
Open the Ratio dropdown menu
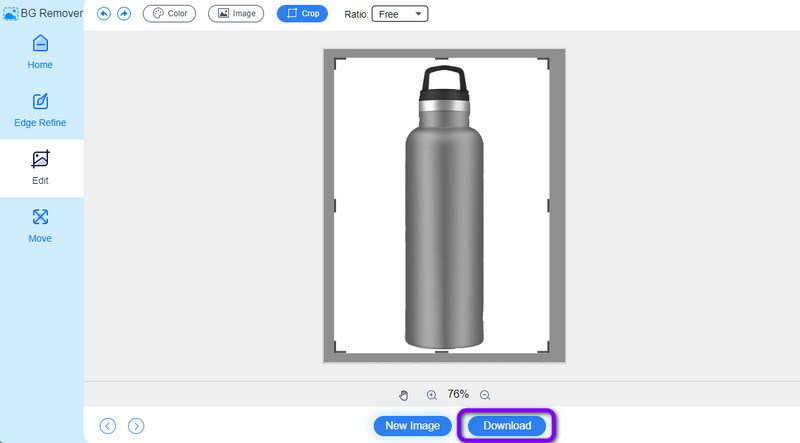click(399, 14)
